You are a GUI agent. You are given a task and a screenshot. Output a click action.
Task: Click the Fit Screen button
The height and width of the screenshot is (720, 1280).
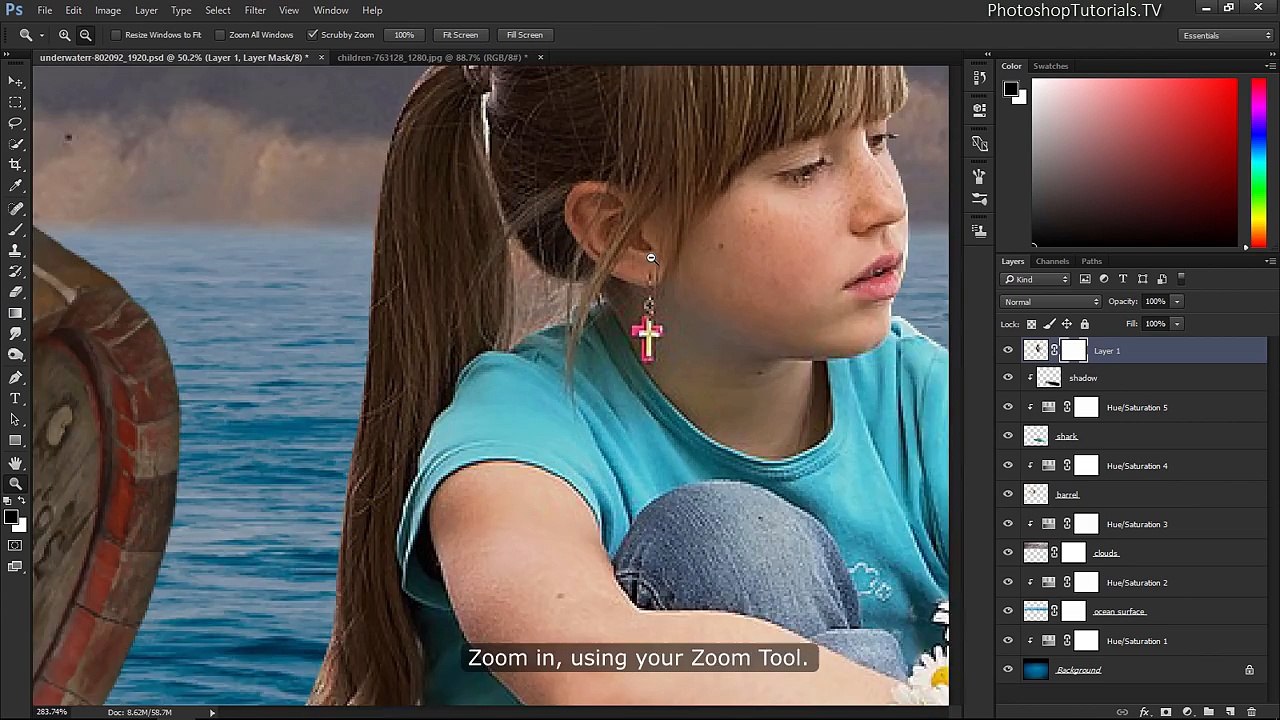tap(460, 35)
